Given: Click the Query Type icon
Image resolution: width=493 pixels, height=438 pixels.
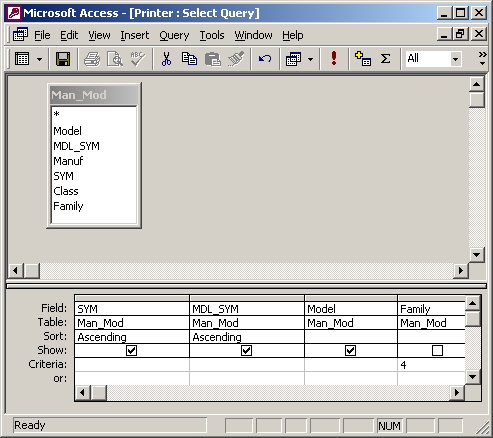Looking at the screenshot, I should (x=293, y=59).
